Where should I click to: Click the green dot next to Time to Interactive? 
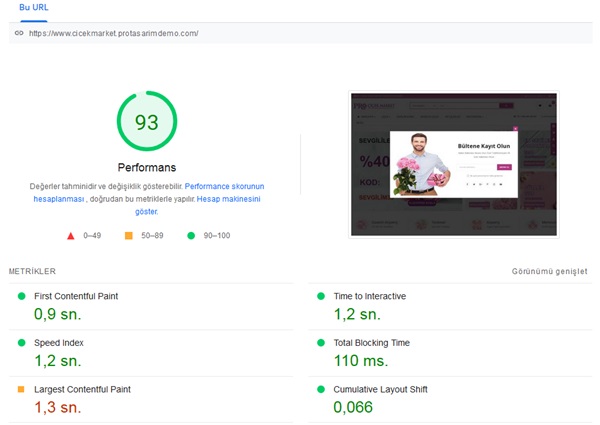pos(321,296)
